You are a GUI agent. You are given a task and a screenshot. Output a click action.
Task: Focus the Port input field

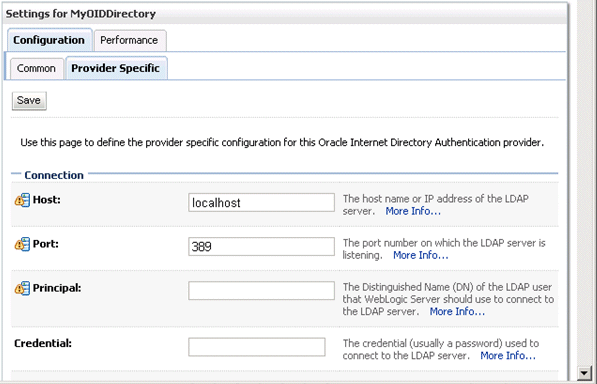point(261,247)
